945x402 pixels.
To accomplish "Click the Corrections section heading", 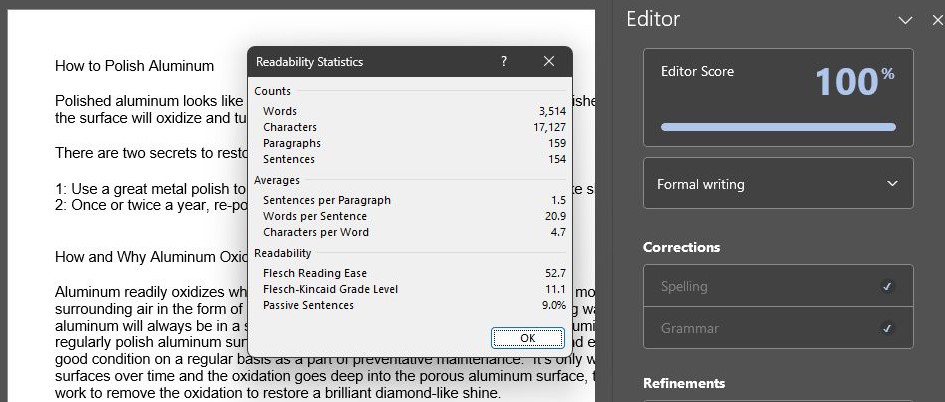I will click(681, 247).
